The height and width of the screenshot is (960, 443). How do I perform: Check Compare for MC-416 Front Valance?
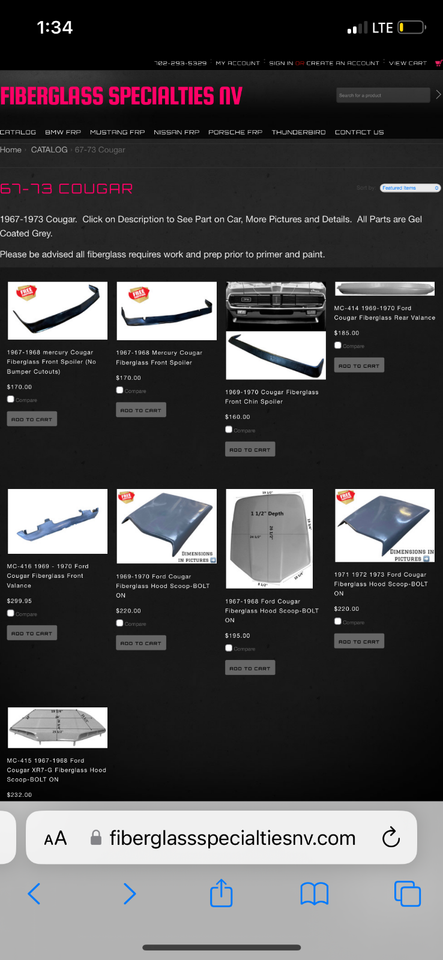10,613
